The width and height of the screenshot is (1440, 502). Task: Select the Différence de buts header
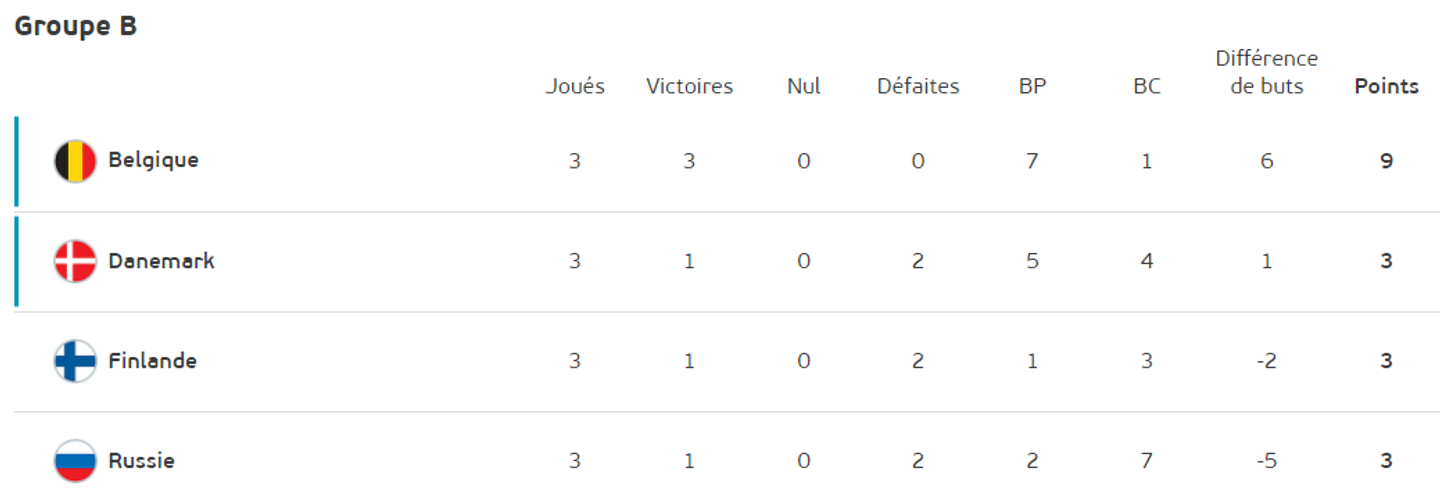(x=1267, y=72)
